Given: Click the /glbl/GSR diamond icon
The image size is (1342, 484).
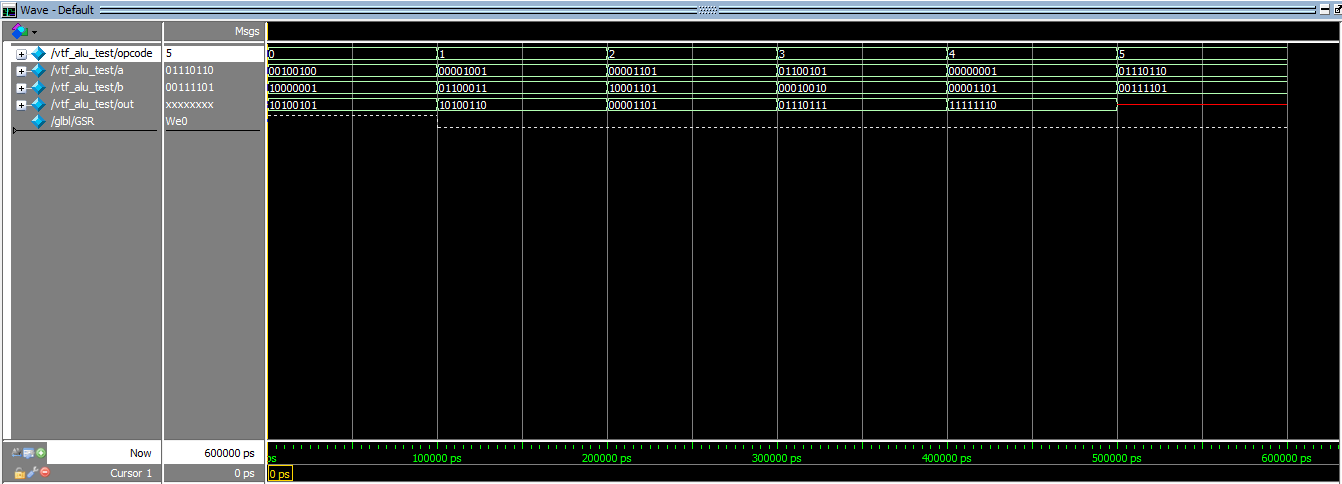Looking at the screenshot, I should [39, 122].
